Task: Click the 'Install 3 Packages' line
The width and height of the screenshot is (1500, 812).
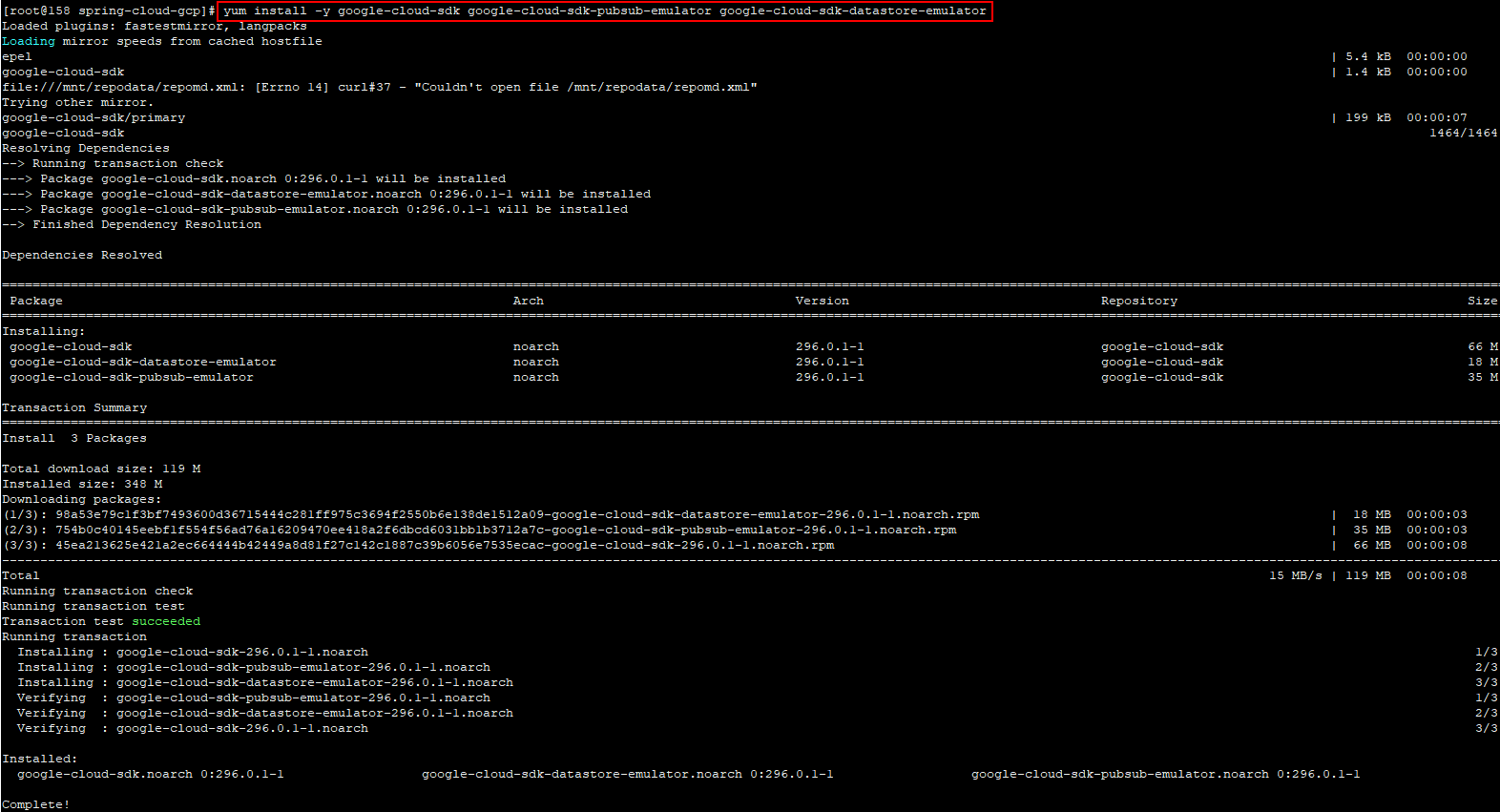Action: click(x=74, y=439)
